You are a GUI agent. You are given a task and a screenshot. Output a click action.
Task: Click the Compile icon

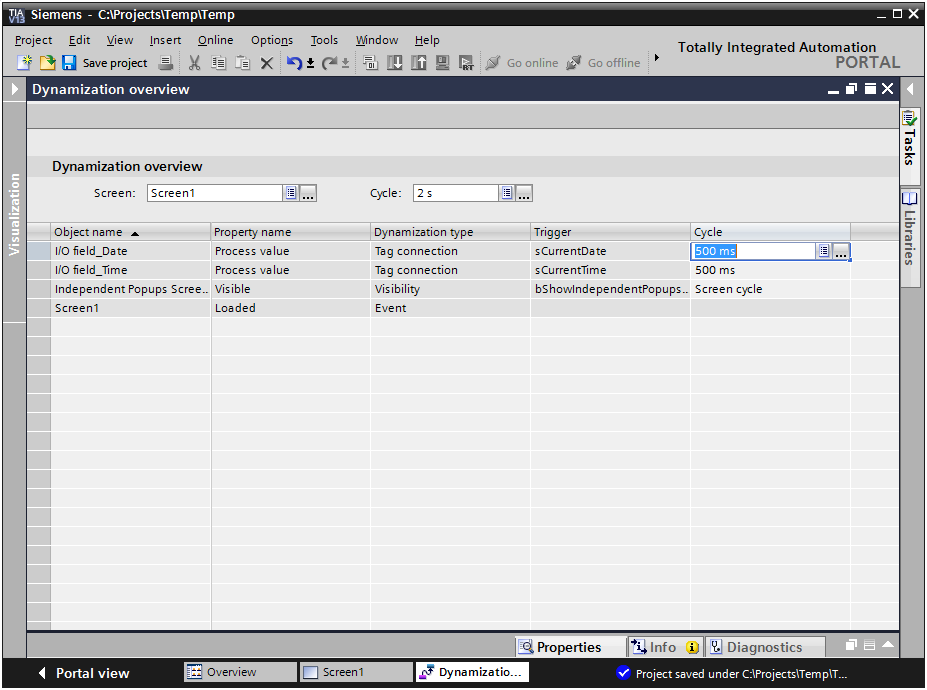click(371, 63)
